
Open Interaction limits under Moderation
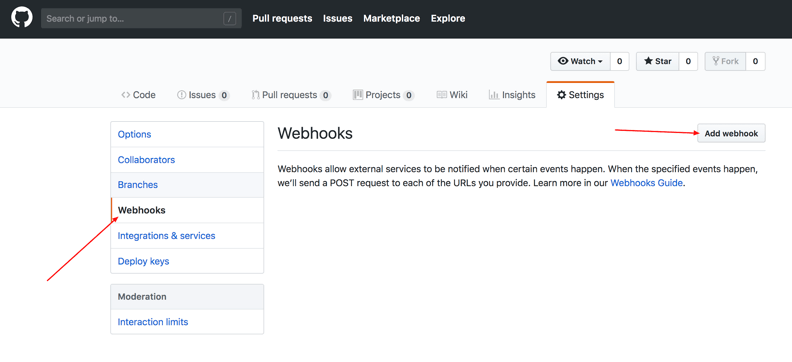187,322
